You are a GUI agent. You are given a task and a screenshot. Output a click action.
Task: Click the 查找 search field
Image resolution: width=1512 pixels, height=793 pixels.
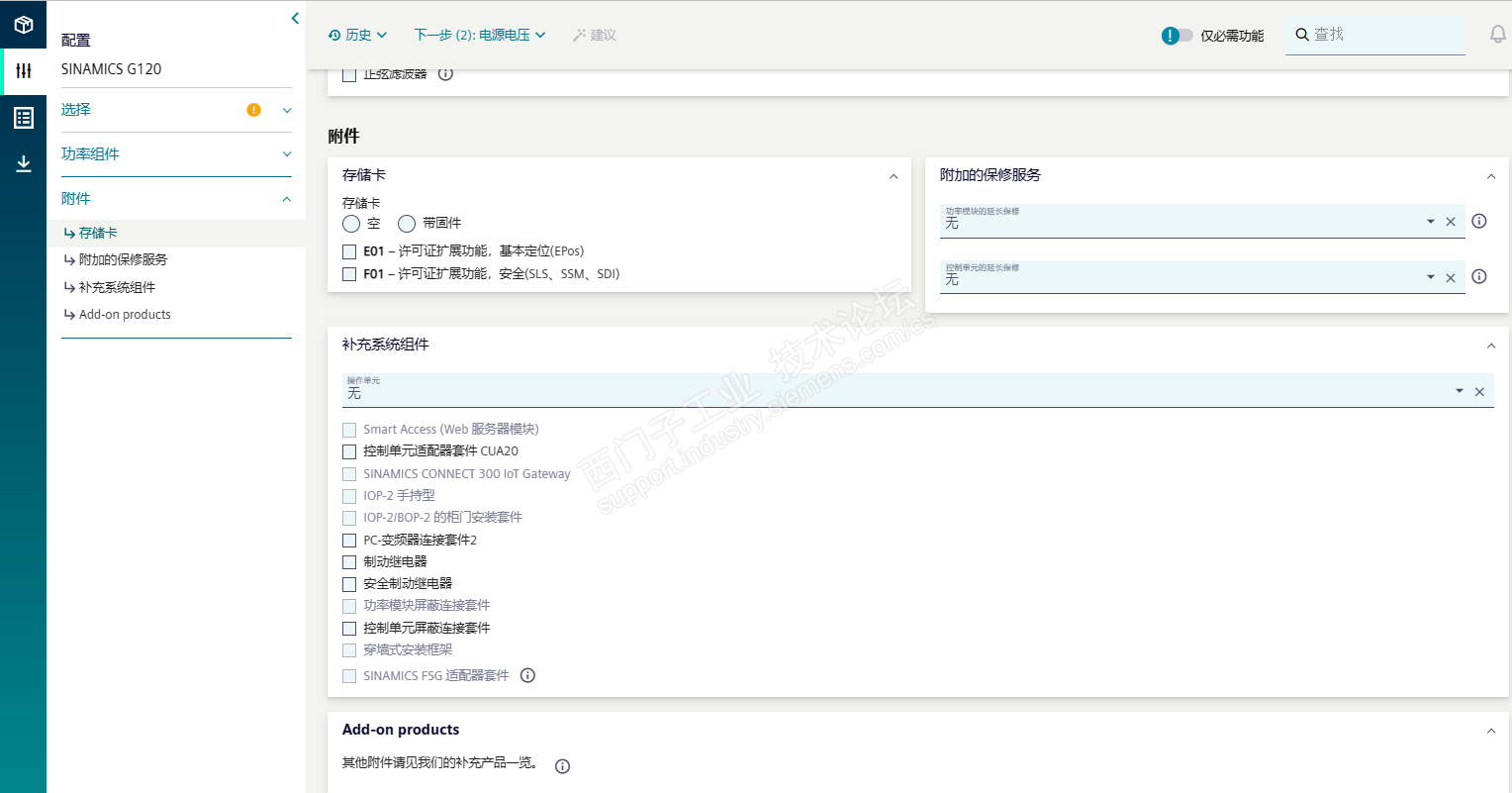click(x=1375, y=35)
